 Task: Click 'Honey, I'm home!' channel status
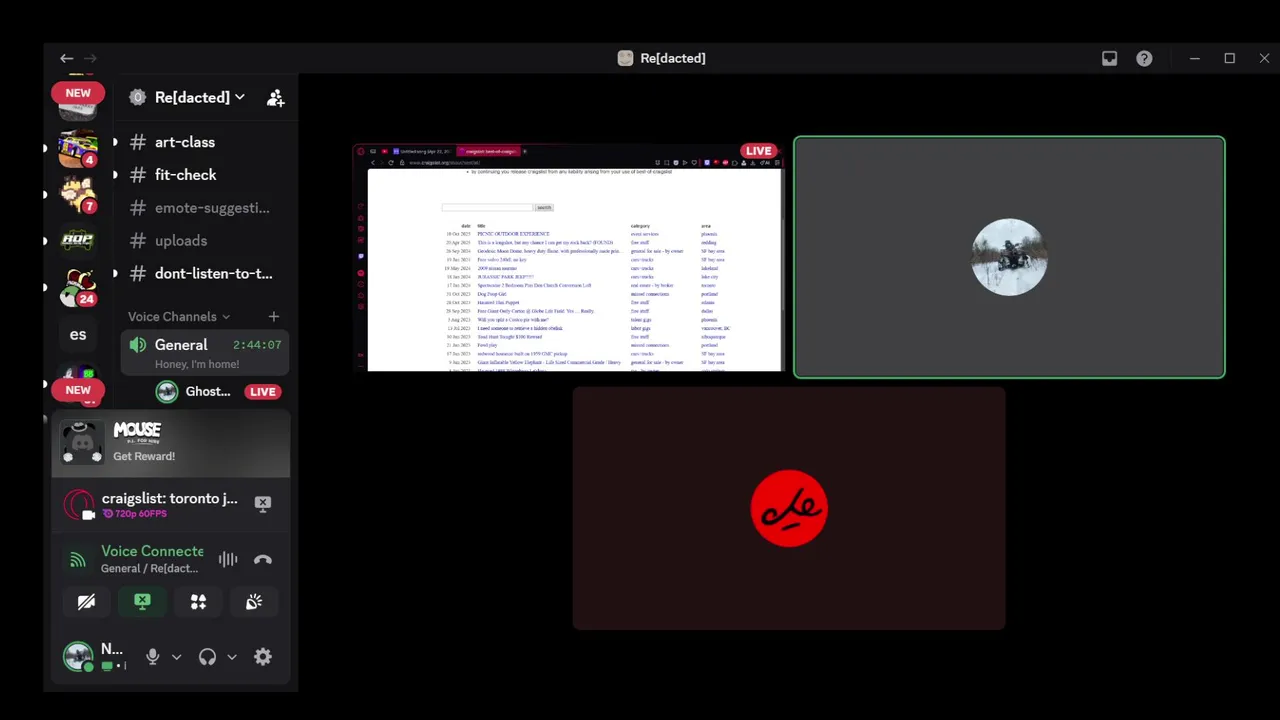click(x=197, y=364)
